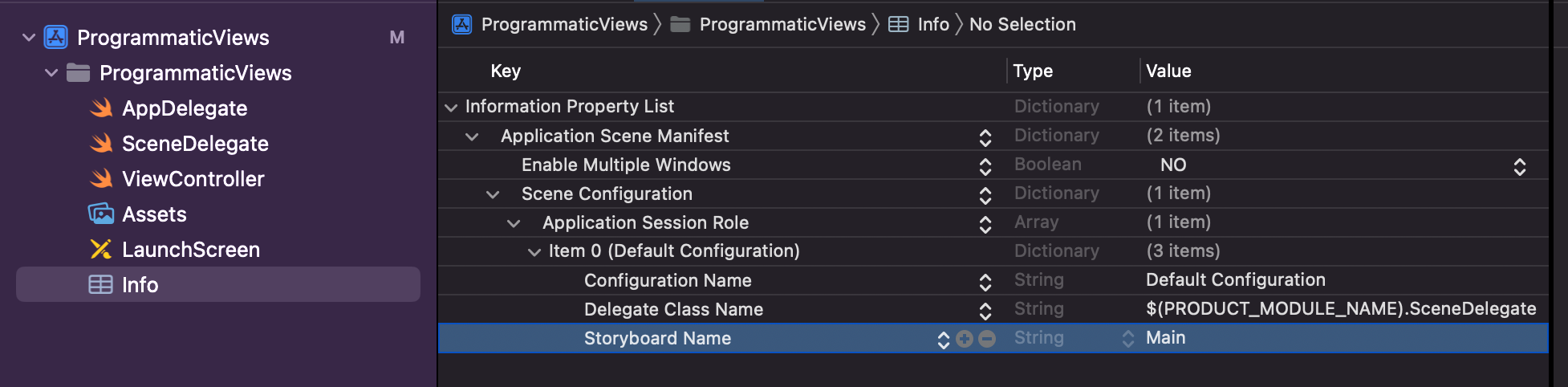Viewport: 1568px width, 387px height.
Task: Click the SceneDelegate Swift file icon
Action: tap(101, 144)
